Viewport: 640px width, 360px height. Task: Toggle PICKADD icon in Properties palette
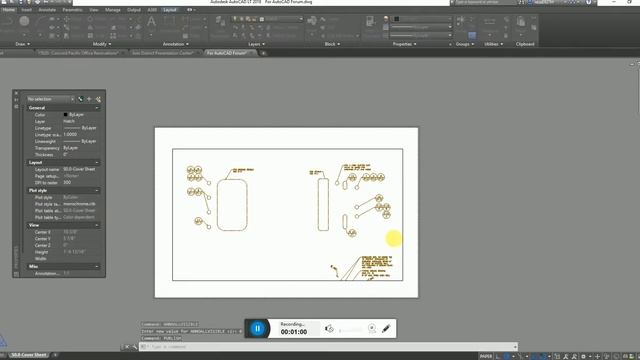click(80, 99)
